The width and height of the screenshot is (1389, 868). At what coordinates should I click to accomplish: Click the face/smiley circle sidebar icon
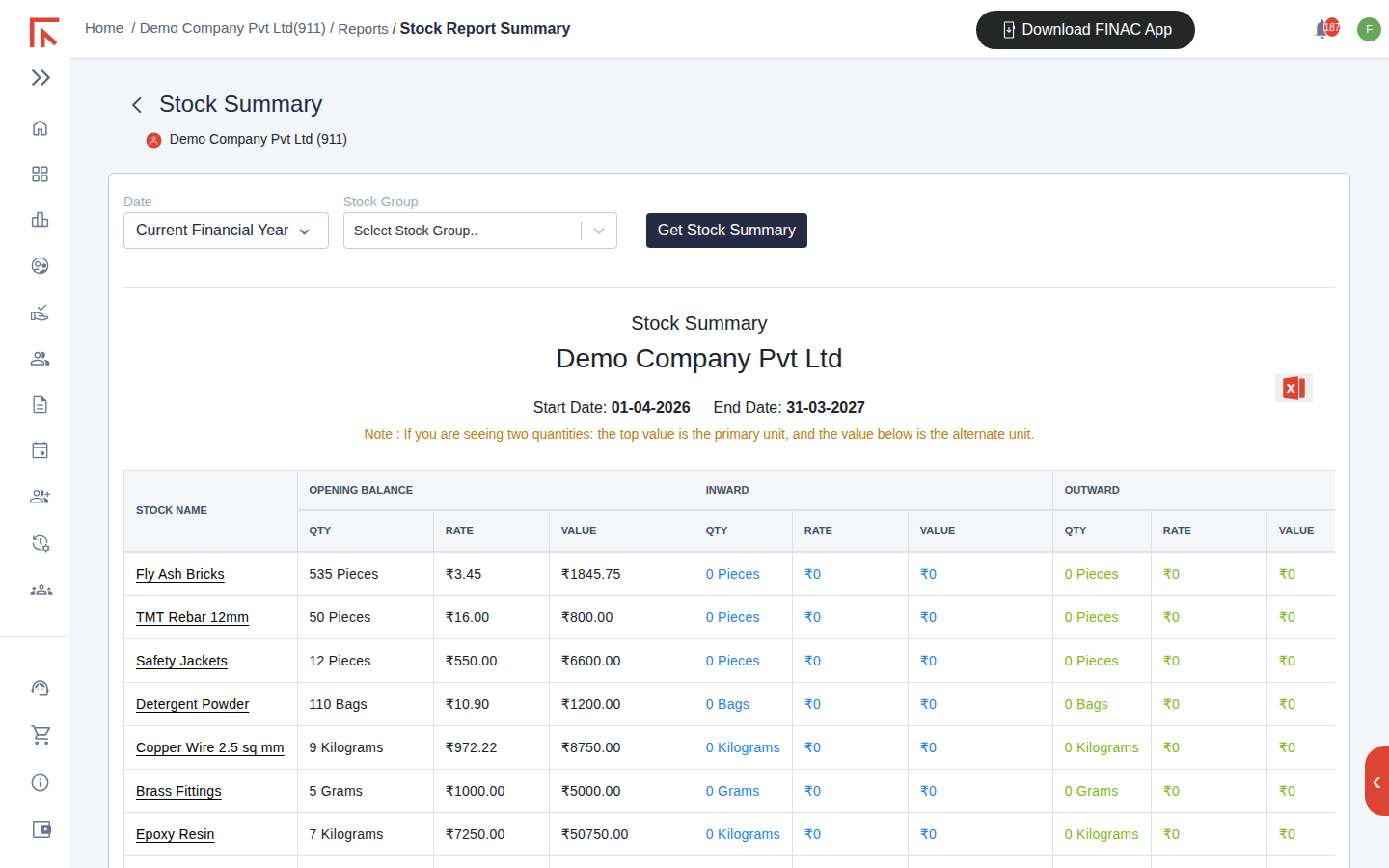[40, 266]
